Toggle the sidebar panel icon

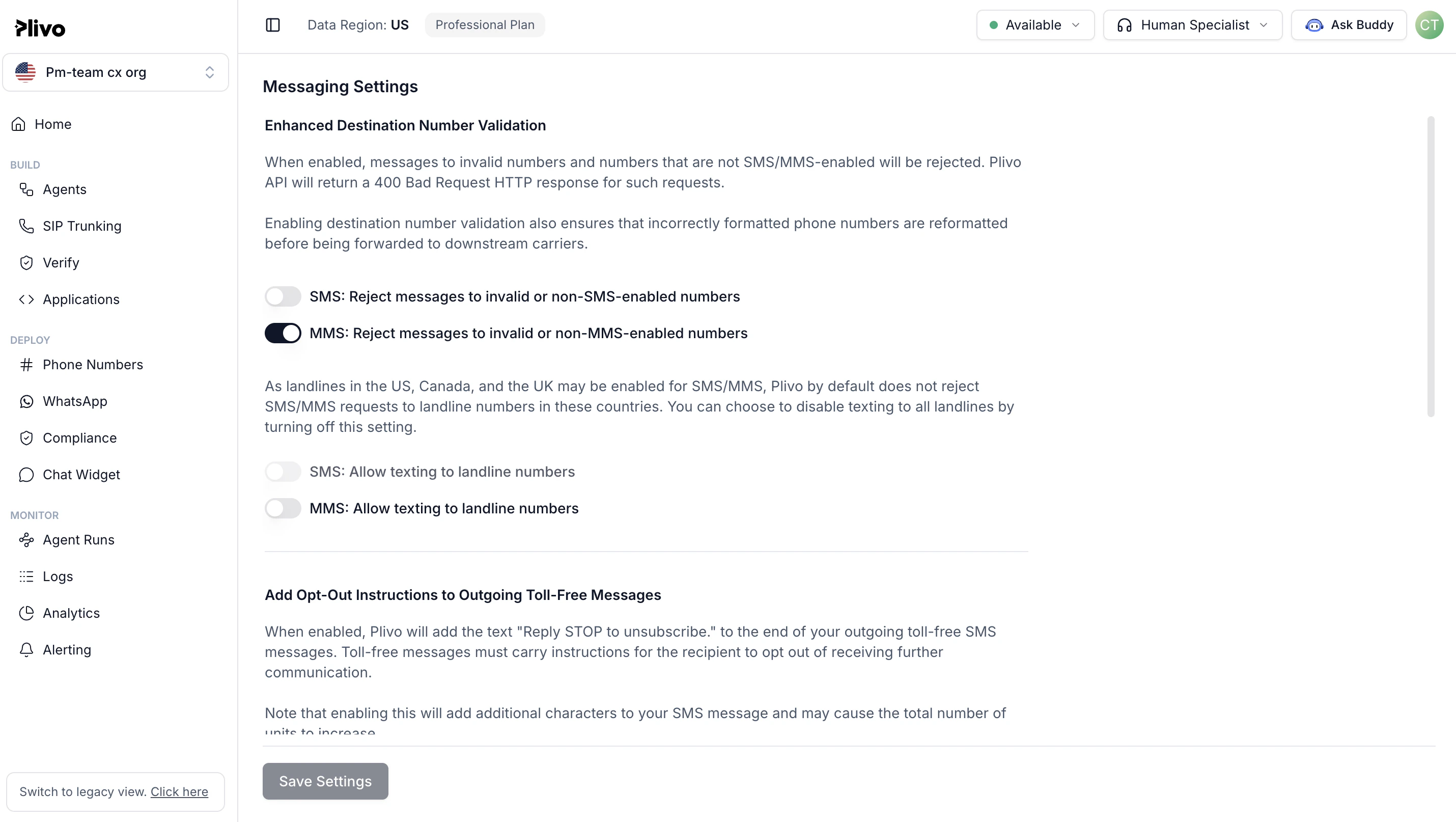point(272,25)
